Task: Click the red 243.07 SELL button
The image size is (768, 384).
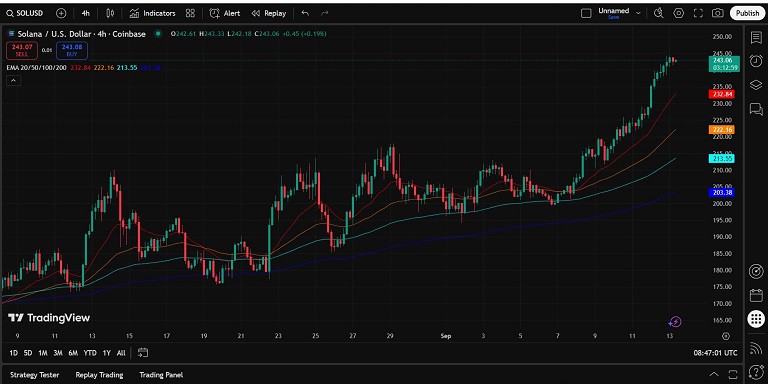Action: (22, 50)
